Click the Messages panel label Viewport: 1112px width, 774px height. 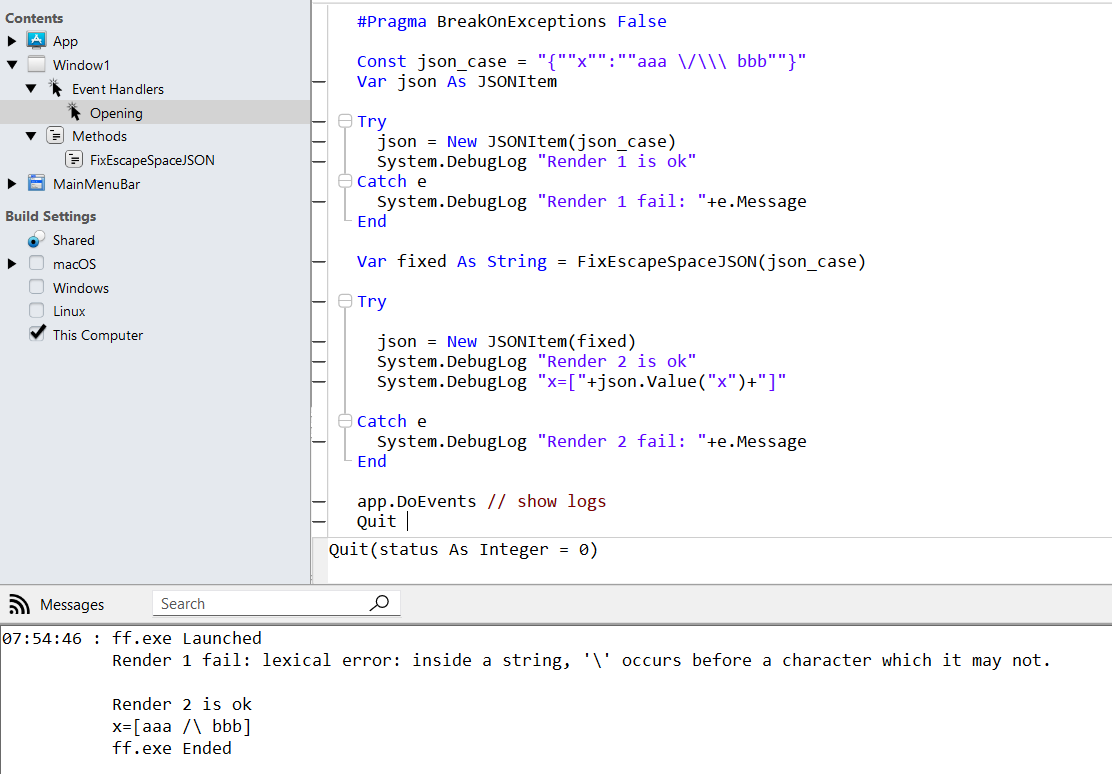[x=72, y=604]
